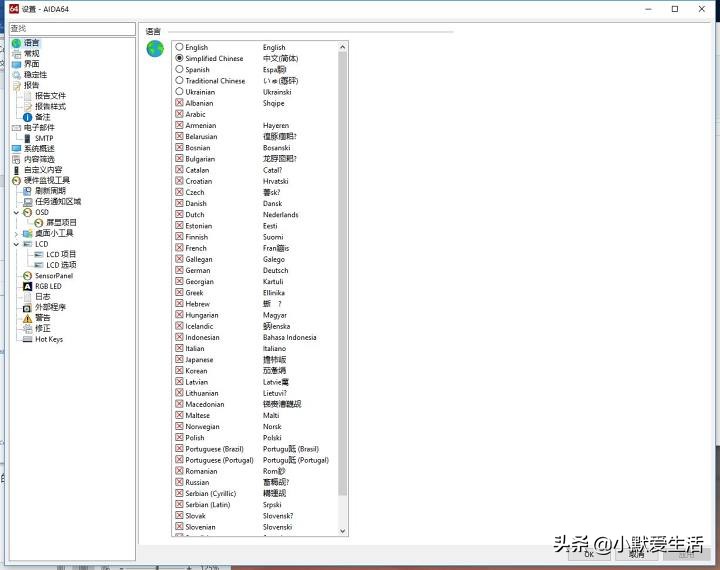The width and height of the screenshot is (720, 570).
Task: Focus the 查找 search field
Action: coord(72,28)
